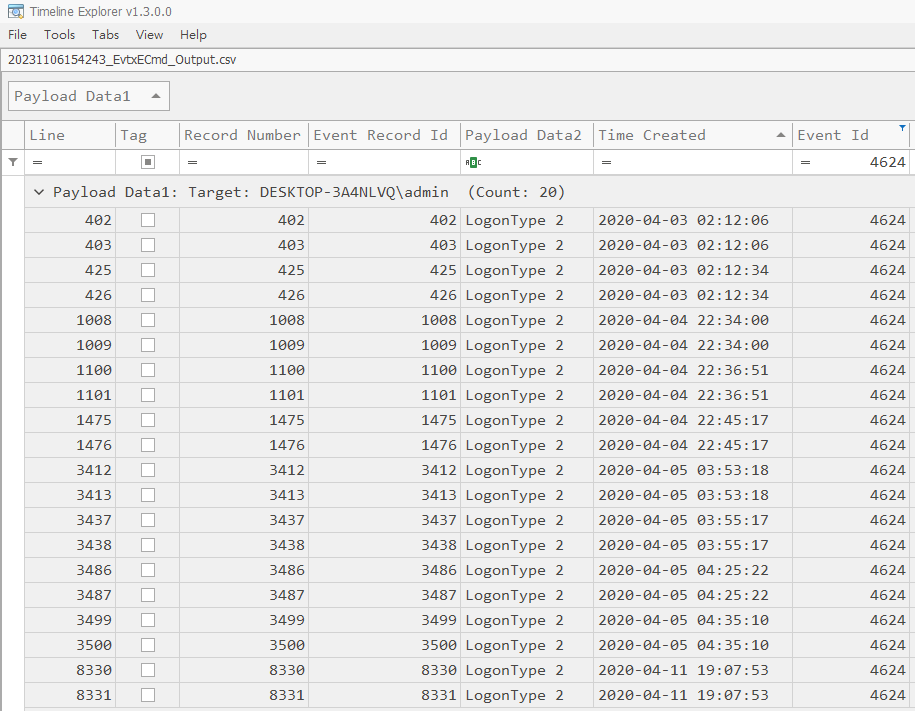Sort by the Payload Data2 column header
Image resolution: width=915 pixels, height=711 pixels.
click(x=527, y=135)
